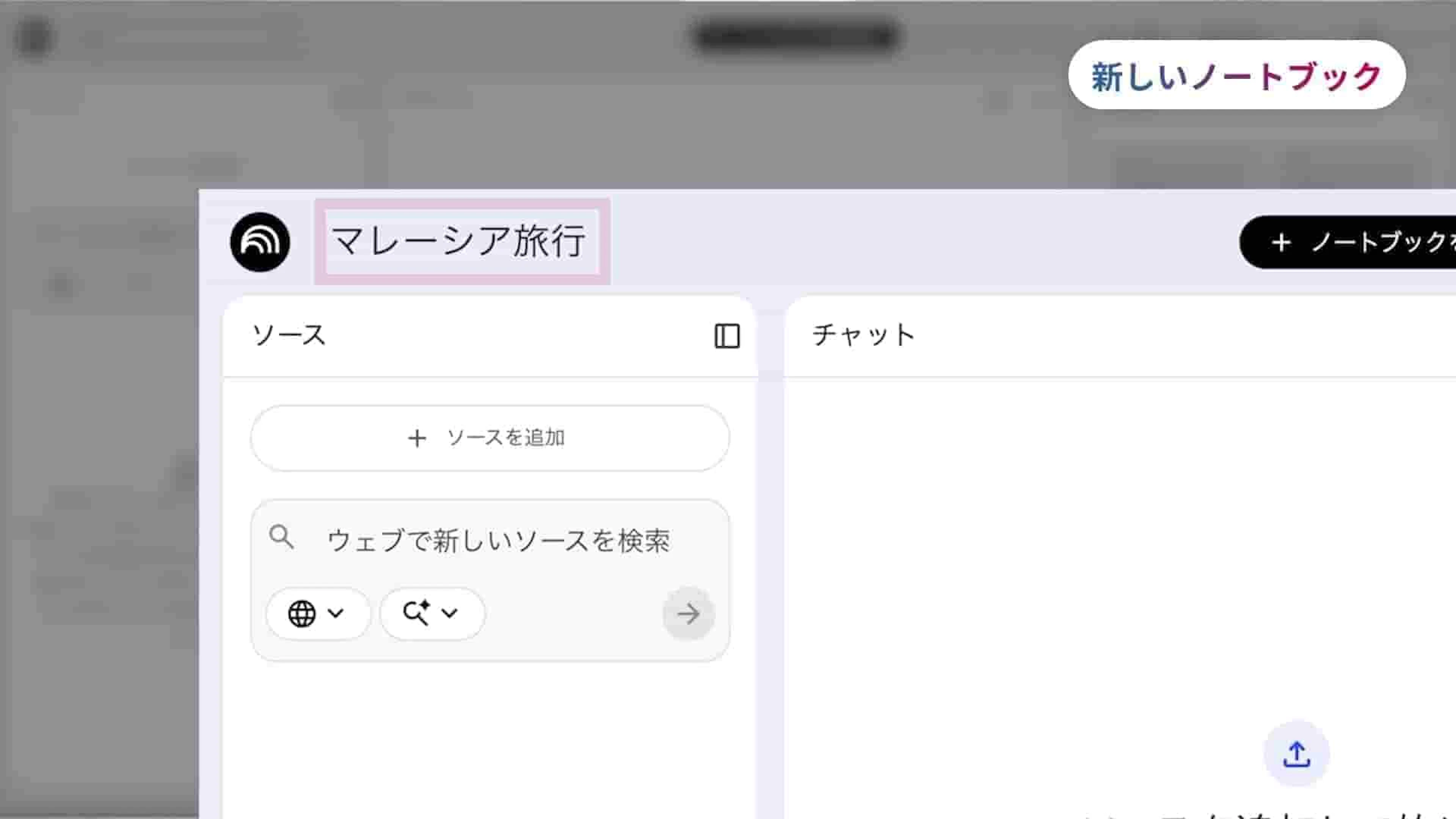Collapse the ソース panel sidebar icon
The height and width of the screenshot is (819, 1456).
coord(727,336)
